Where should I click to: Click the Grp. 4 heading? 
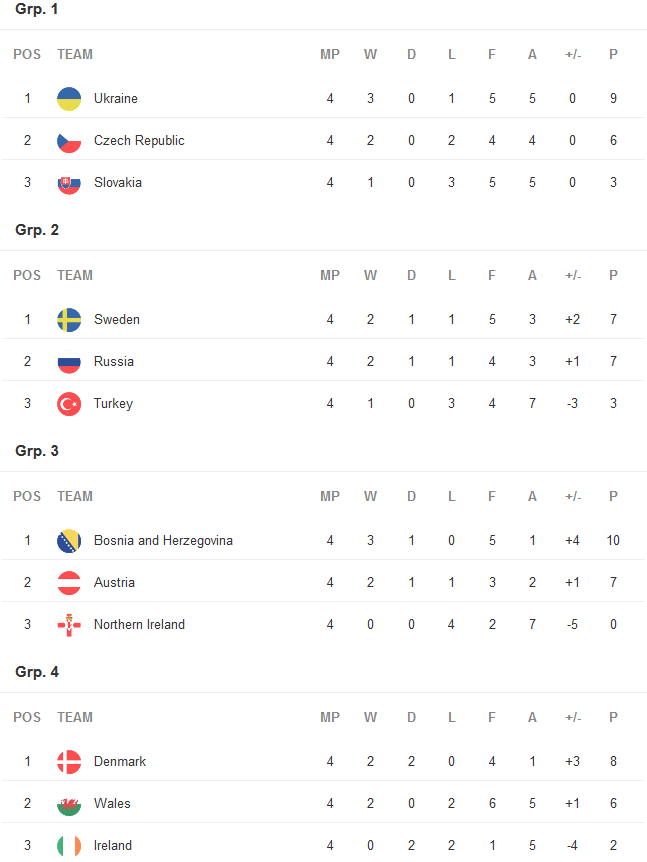pos(37,672)
